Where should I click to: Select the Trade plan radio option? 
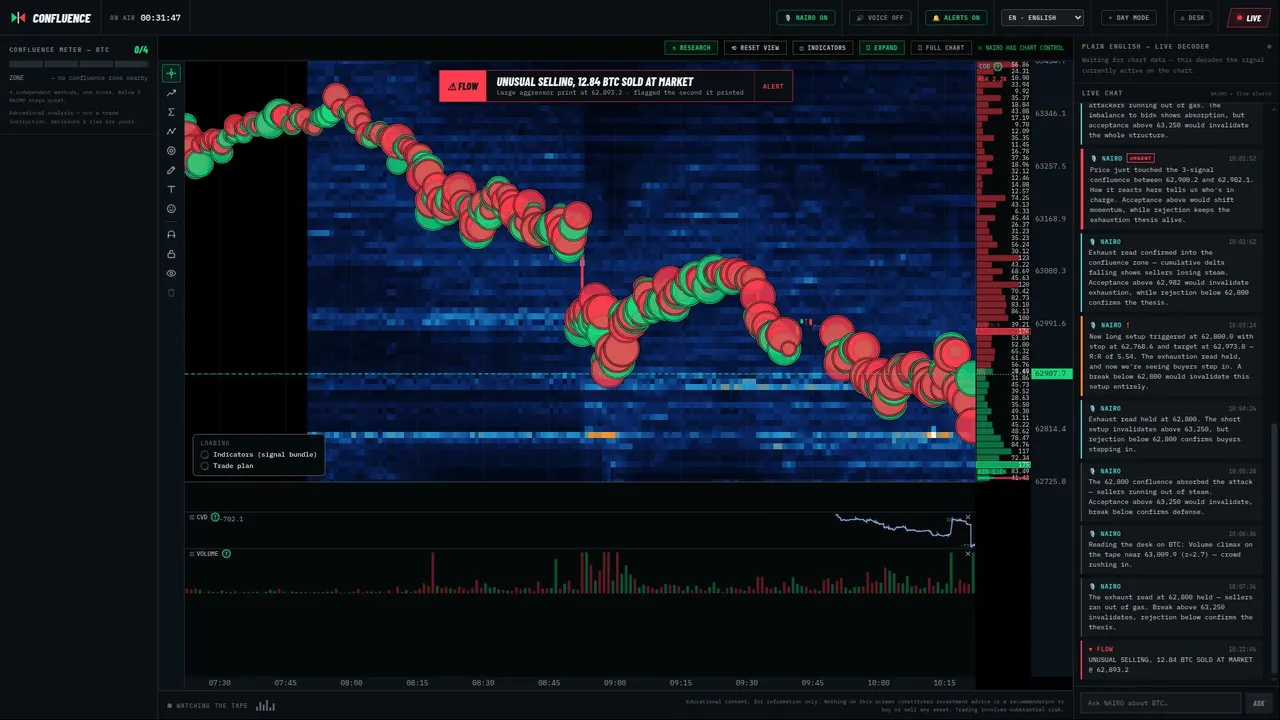click(205, 466)
